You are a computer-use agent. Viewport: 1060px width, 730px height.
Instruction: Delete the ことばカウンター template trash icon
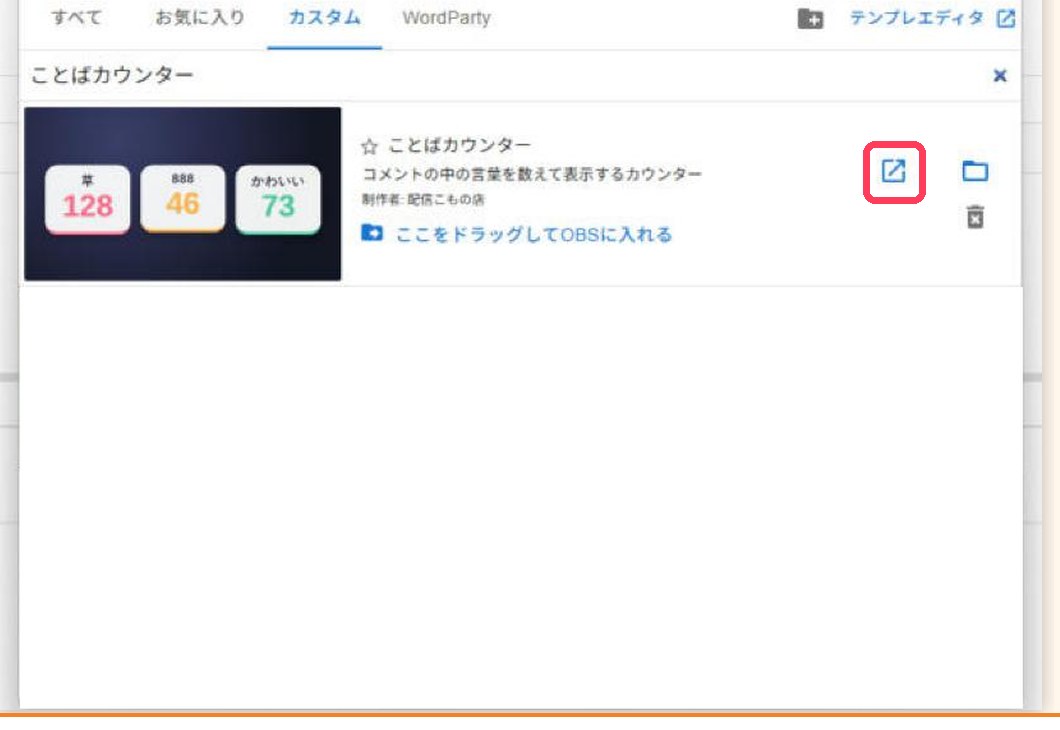[x=975, y=217]
